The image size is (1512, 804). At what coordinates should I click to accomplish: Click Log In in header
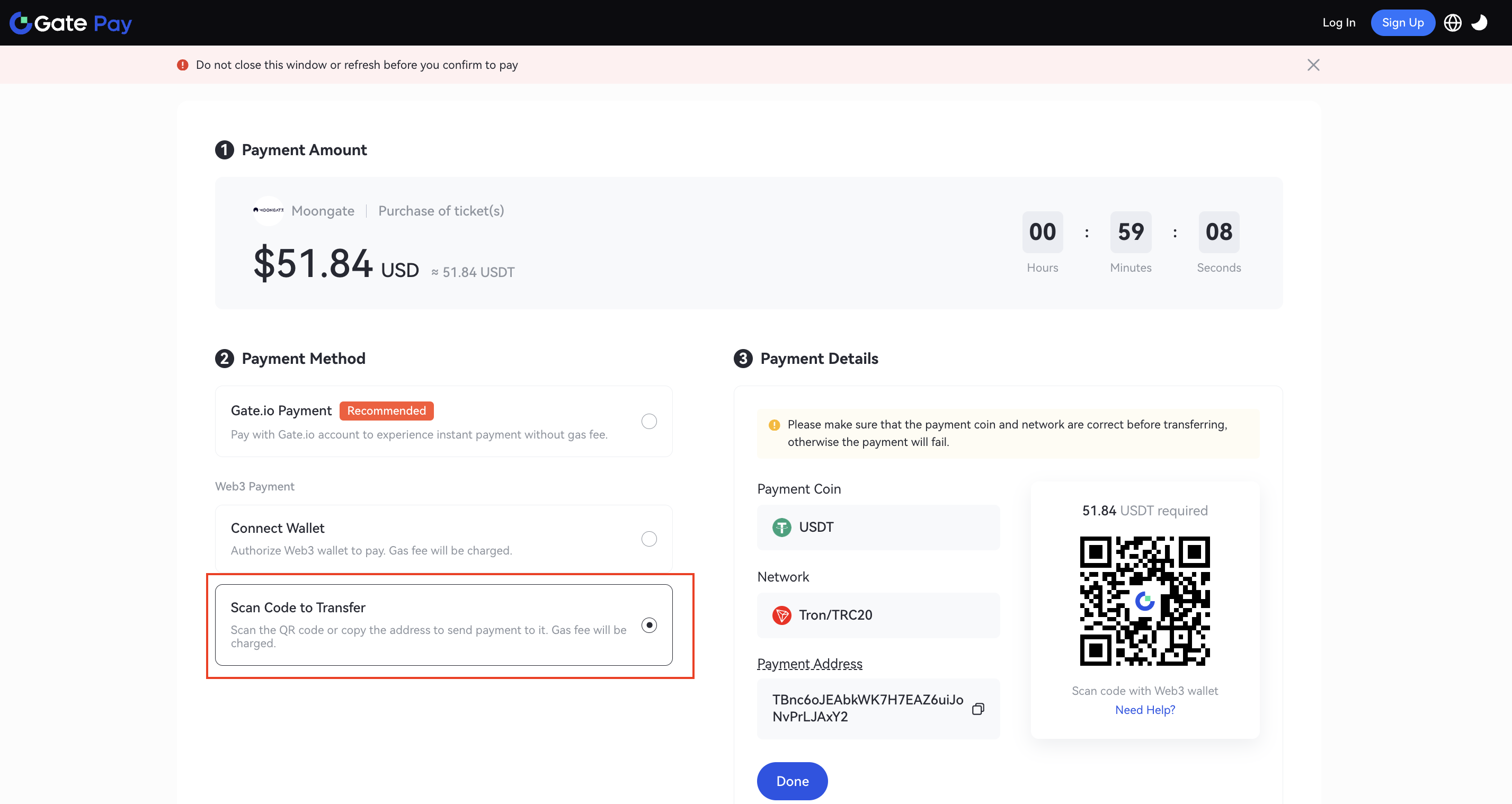(1338, 23)
